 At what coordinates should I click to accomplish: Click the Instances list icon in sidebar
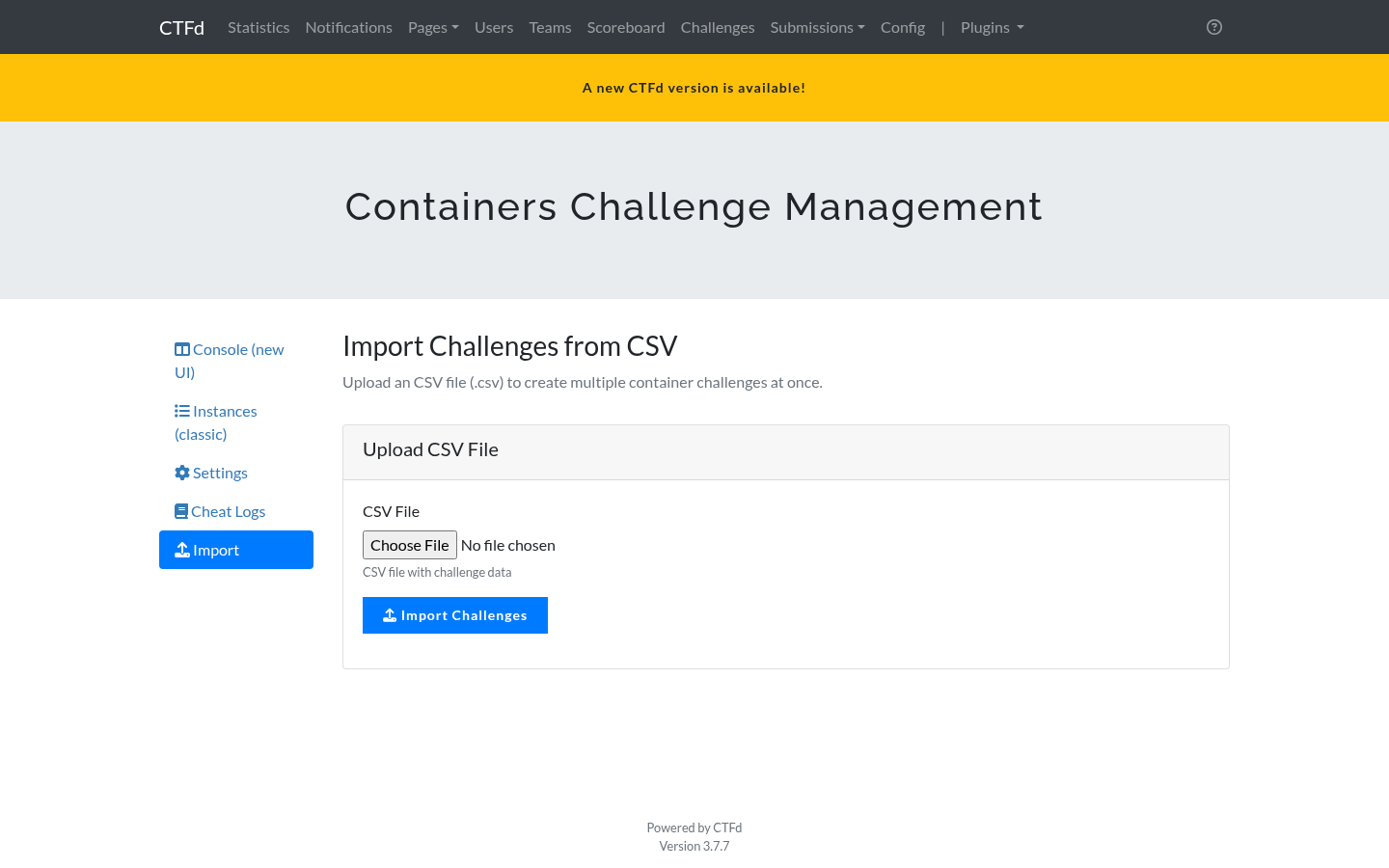tap(182, 411)
